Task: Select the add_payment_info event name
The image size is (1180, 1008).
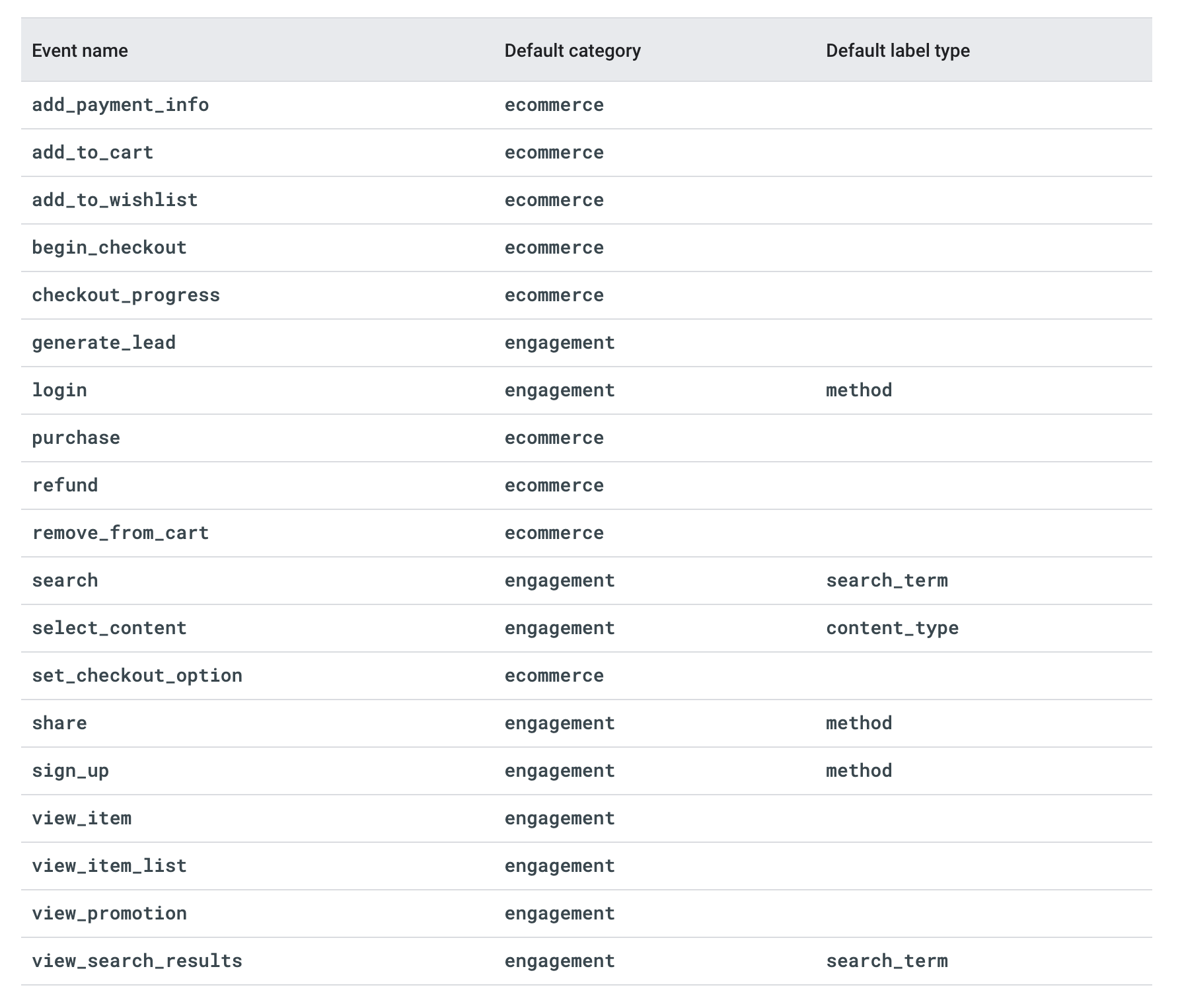Action: click(x=120, y=105)
